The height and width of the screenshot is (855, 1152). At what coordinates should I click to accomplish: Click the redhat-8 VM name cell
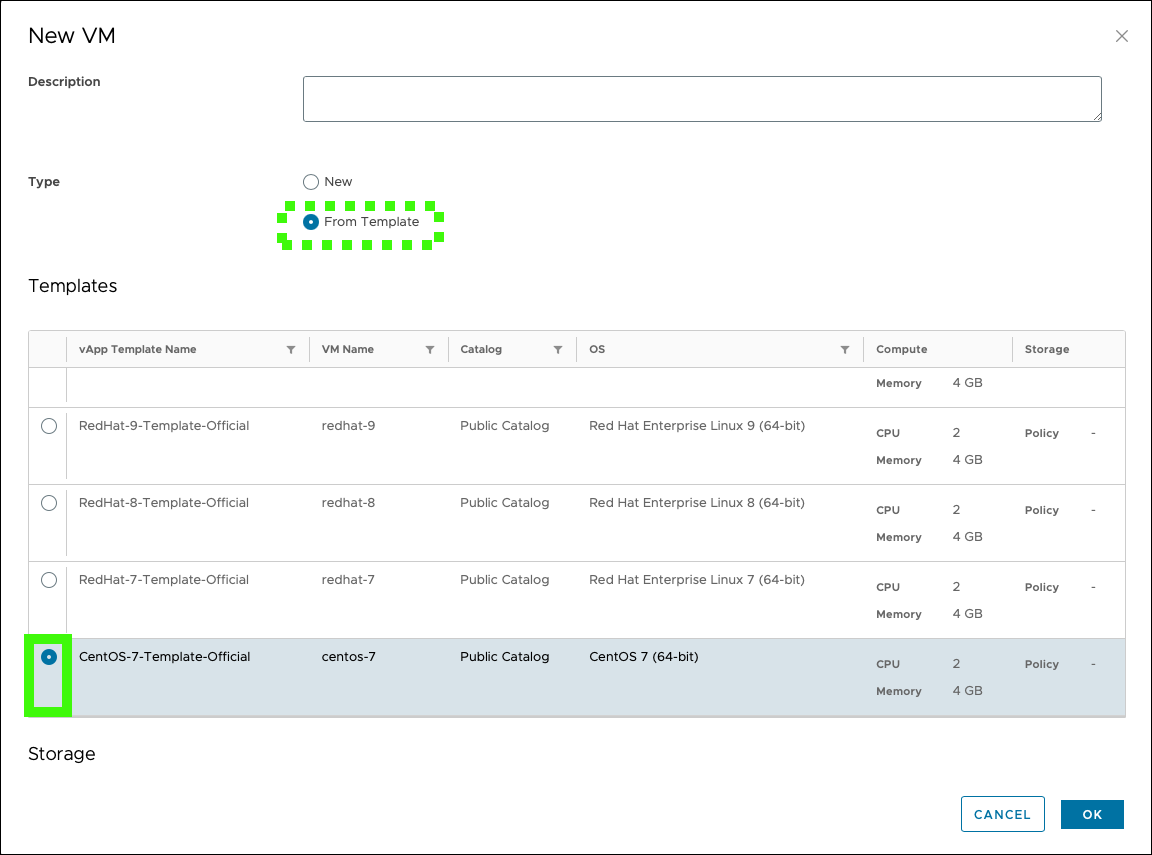click(x=348, y=503)
